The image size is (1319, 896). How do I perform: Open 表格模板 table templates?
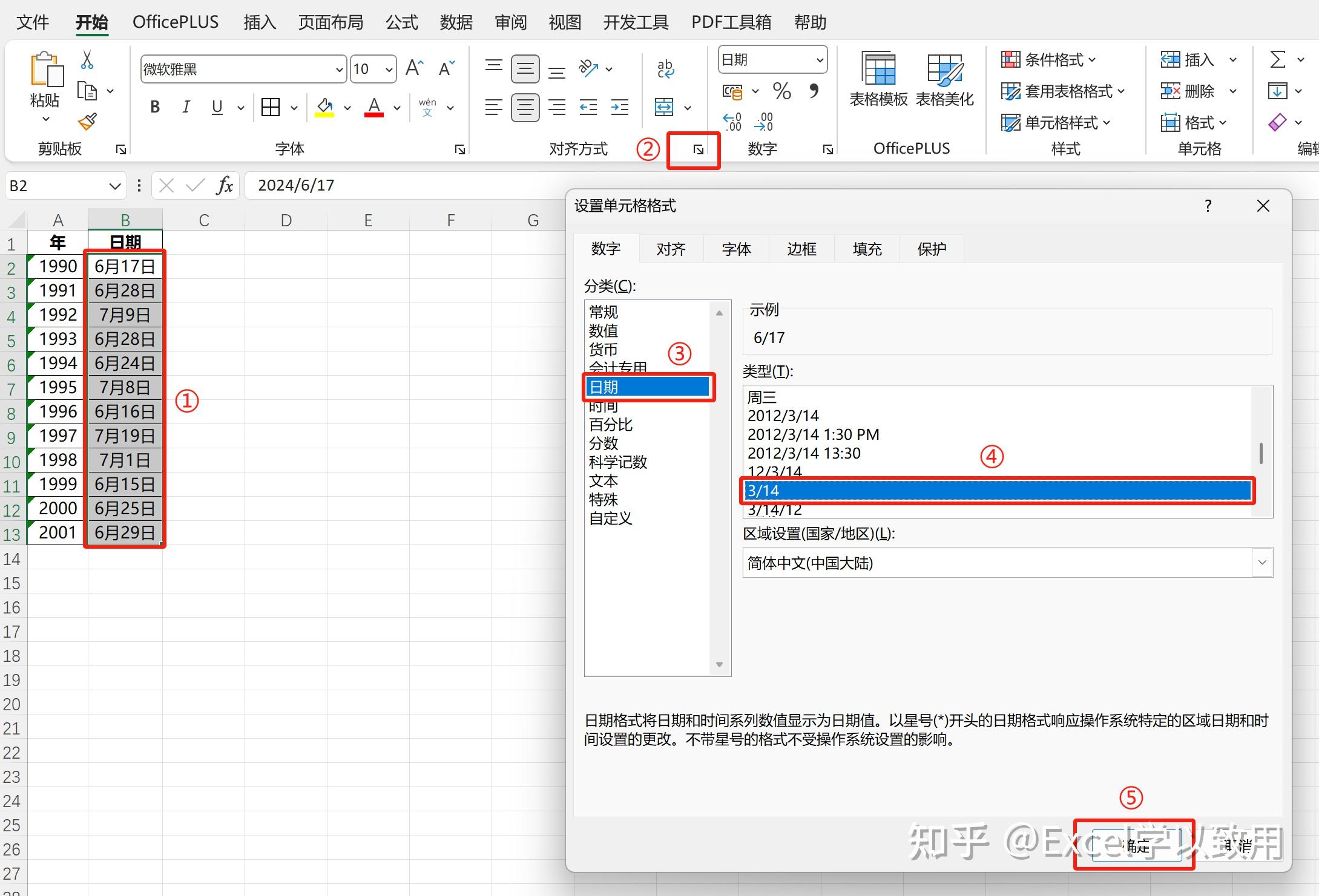coord(878,79)
